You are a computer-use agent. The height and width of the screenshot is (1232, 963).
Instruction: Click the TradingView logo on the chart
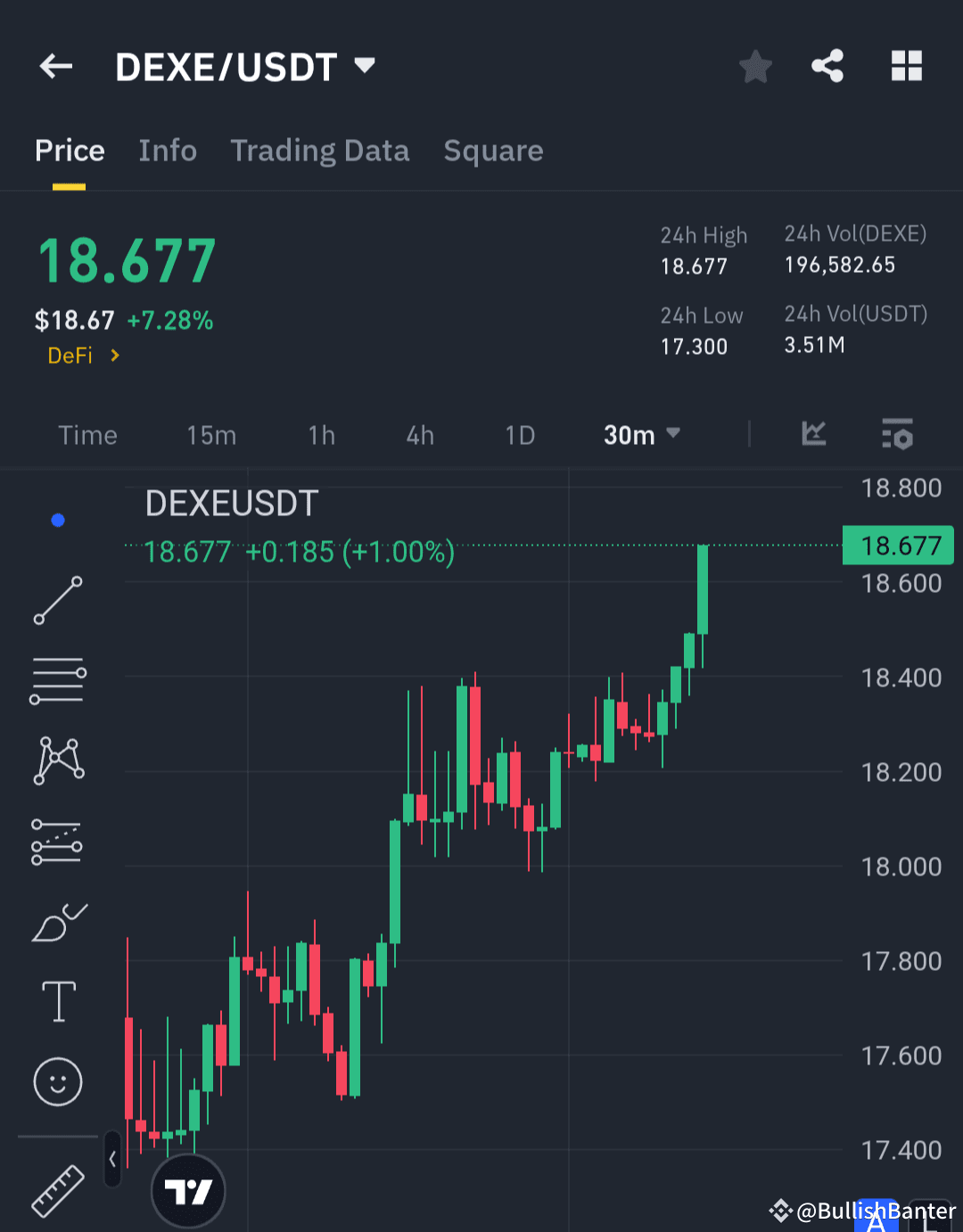[x=188, y=1190]
